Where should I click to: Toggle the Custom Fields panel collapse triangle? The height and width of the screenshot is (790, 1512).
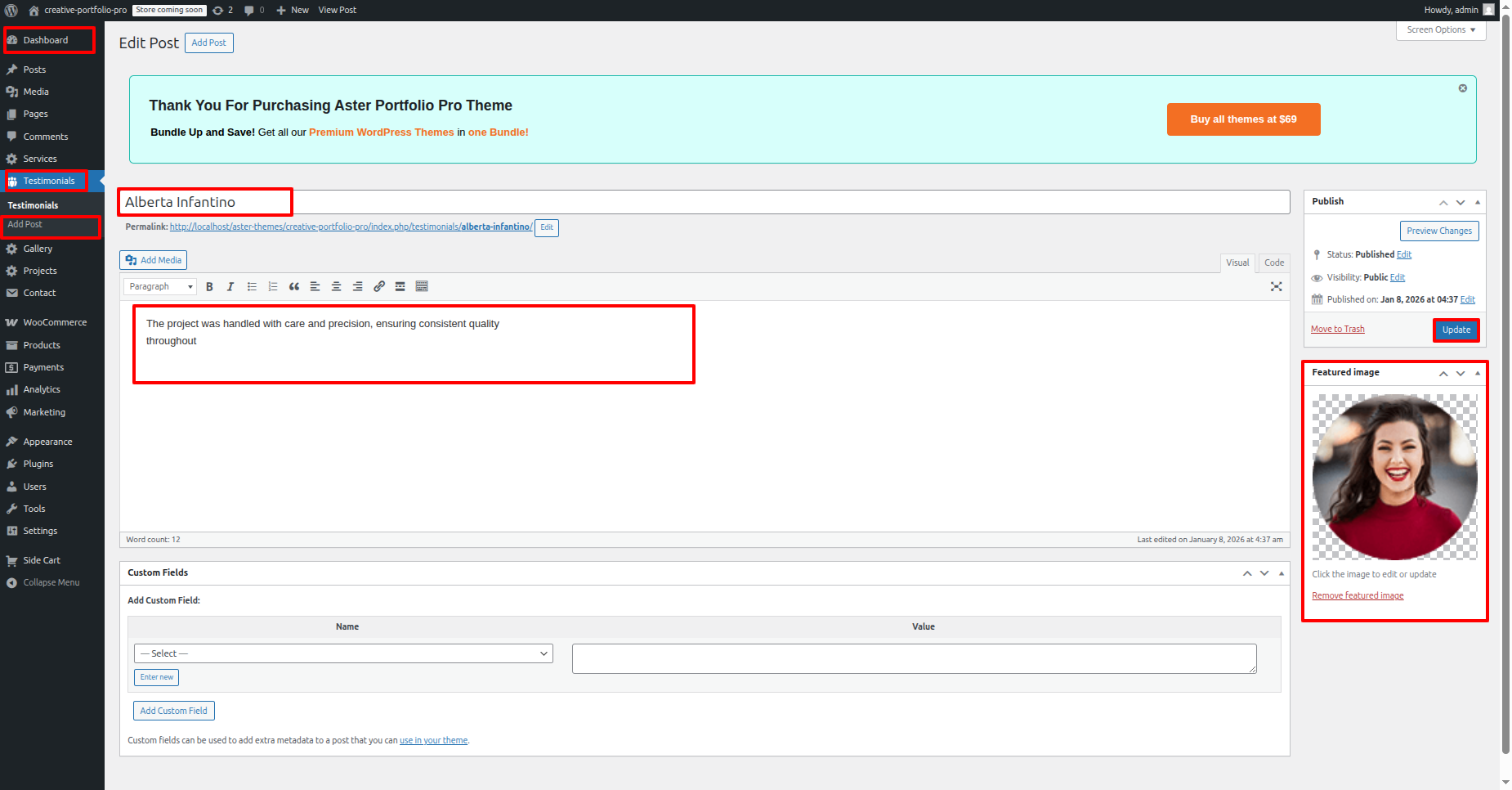pyautogui.click(x=1281, y=573)
